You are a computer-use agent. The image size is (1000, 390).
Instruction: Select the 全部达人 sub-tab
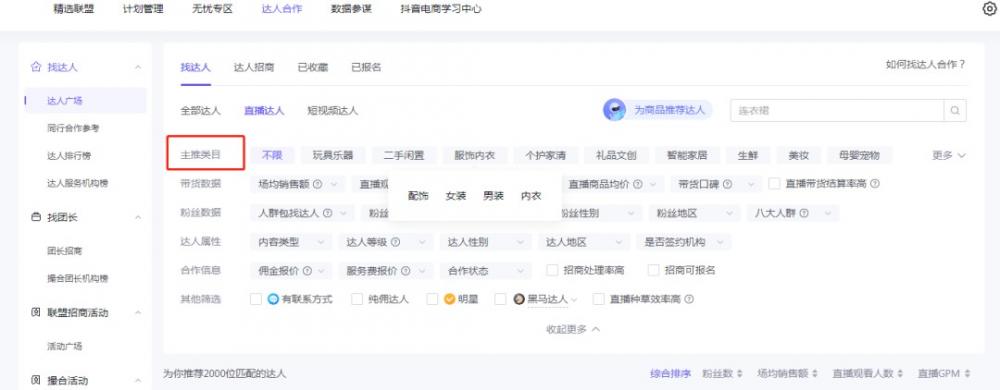click(200, 110)
